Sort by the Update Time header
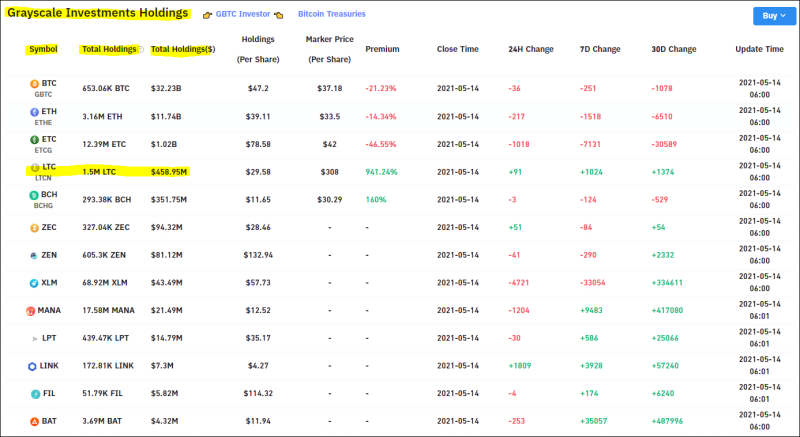This screenshot has width=800, height=437. [759, 49]
